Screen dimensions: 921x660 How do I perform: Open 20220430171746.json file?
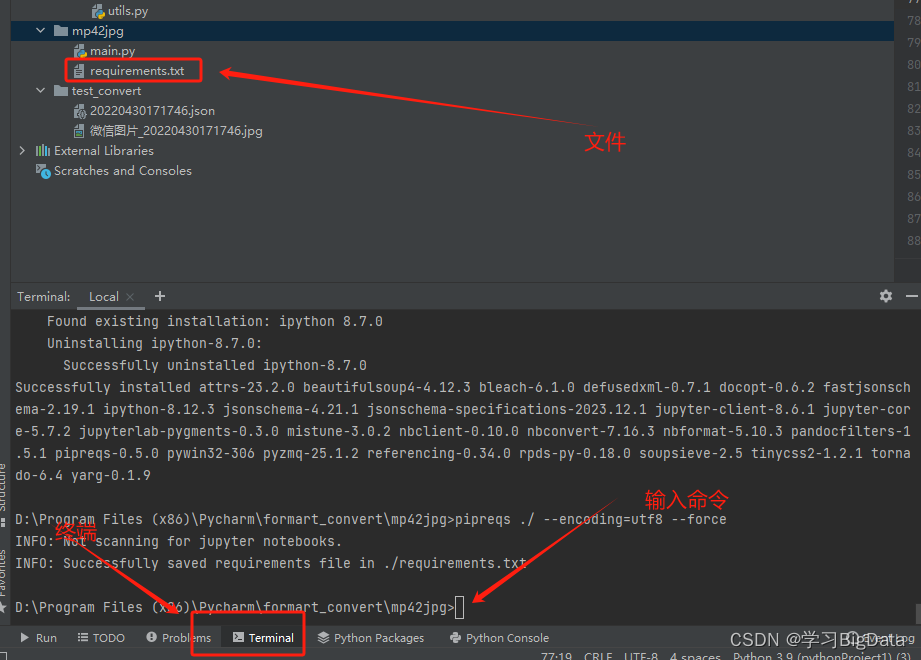(x=152, y=111)
